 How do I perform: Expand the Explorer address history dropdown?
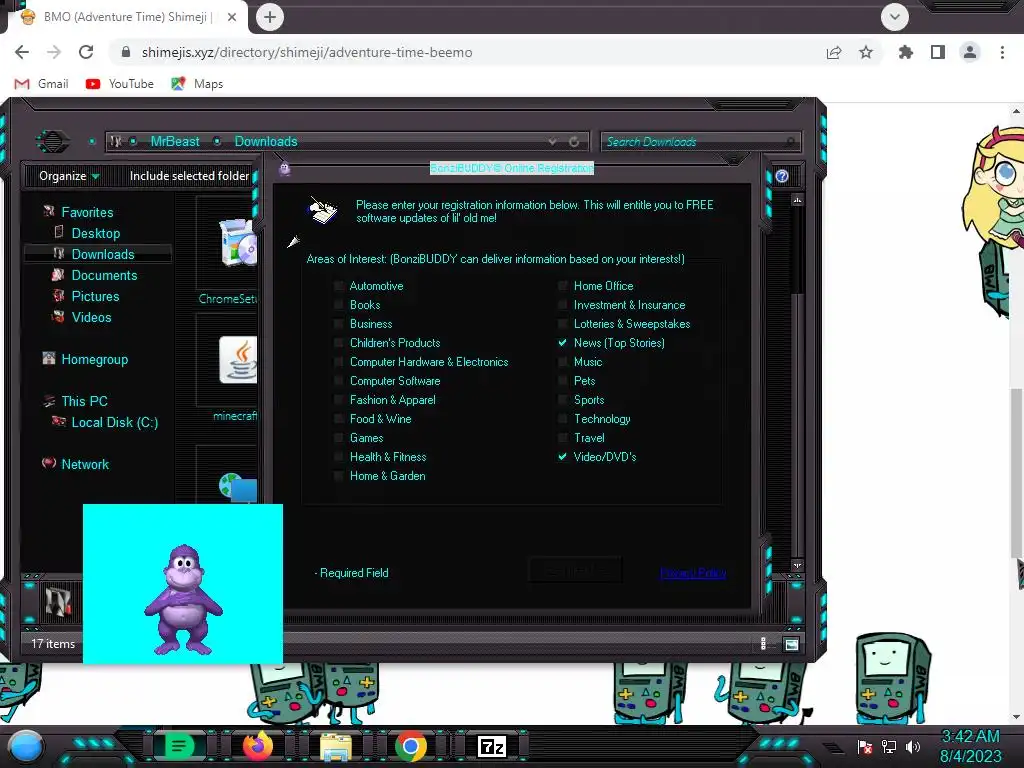point(552,141)
